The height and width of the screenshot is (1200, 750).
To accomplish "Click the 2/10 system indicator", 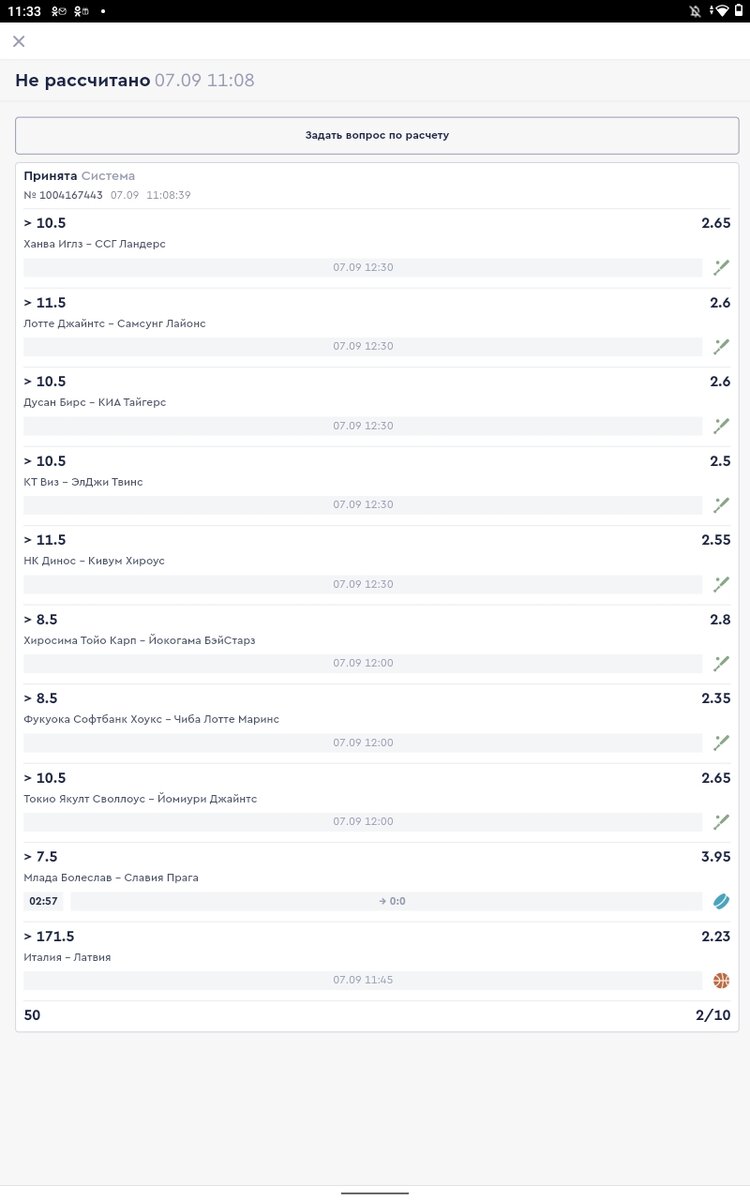I will click(713, 1015).
